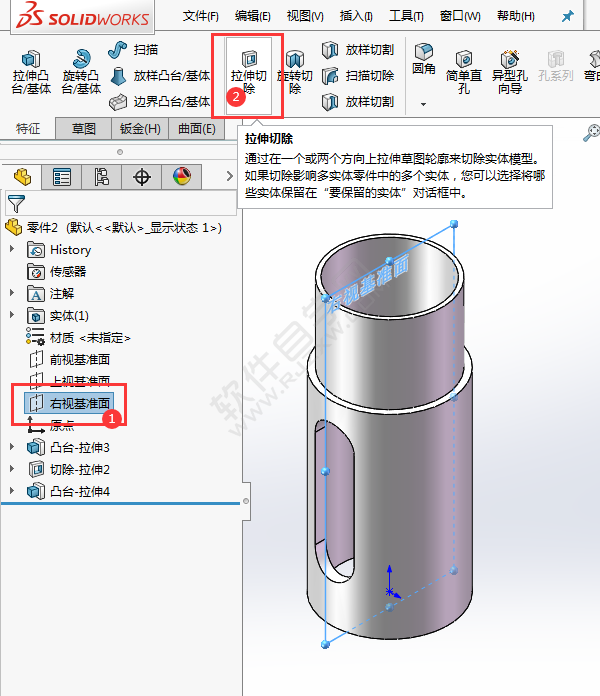Select the Lofted Boss/Base (放样凸台/基体) tool

point(160,76)
